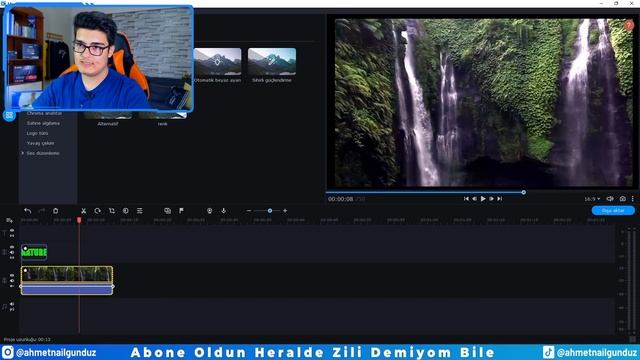
Task: Start webcam recording from the timeline toolbar
Action: [209, 211]
